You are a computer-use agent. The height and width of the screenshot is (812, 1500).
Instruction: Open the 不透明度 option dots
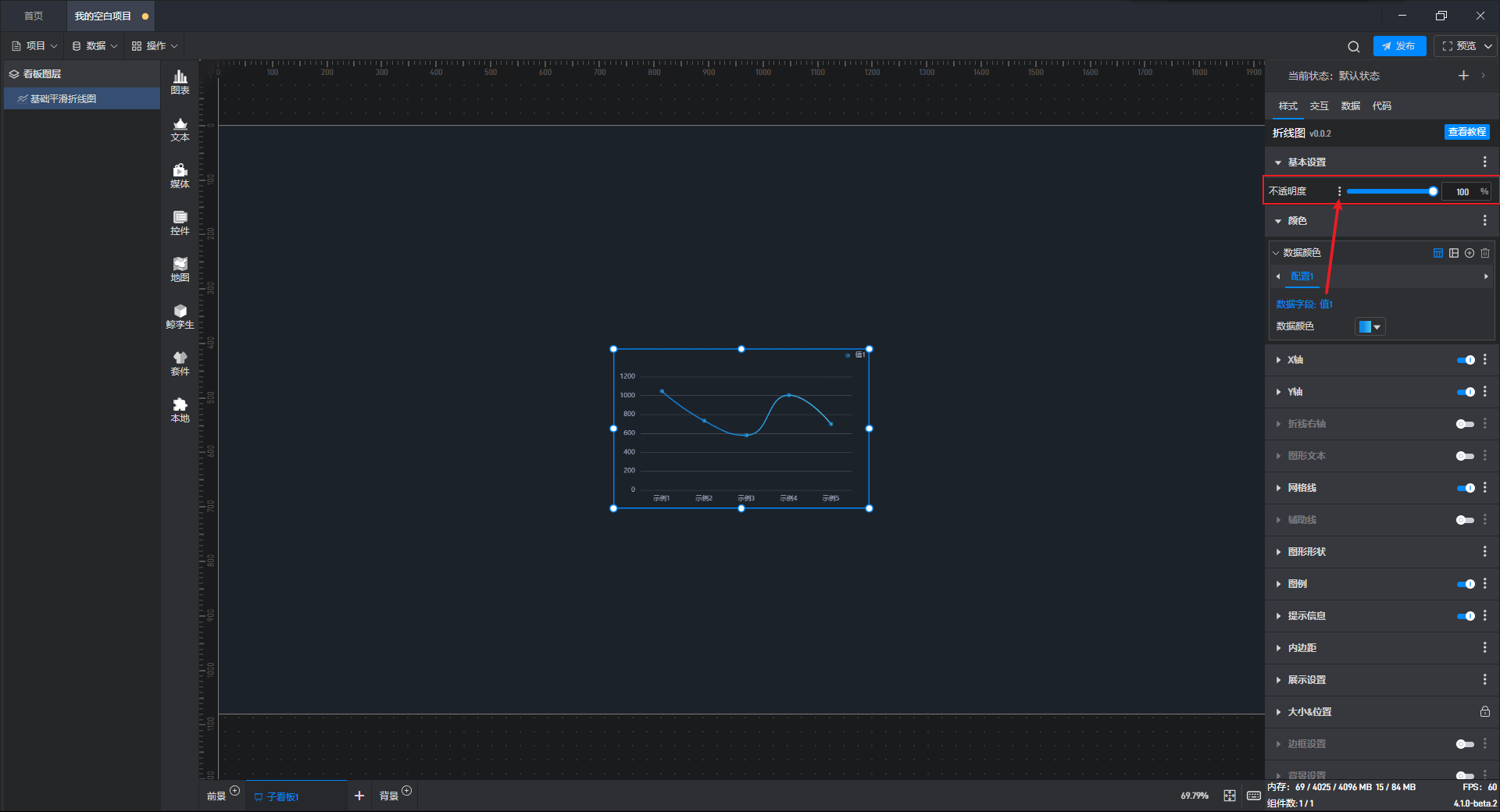(1339, 191)
